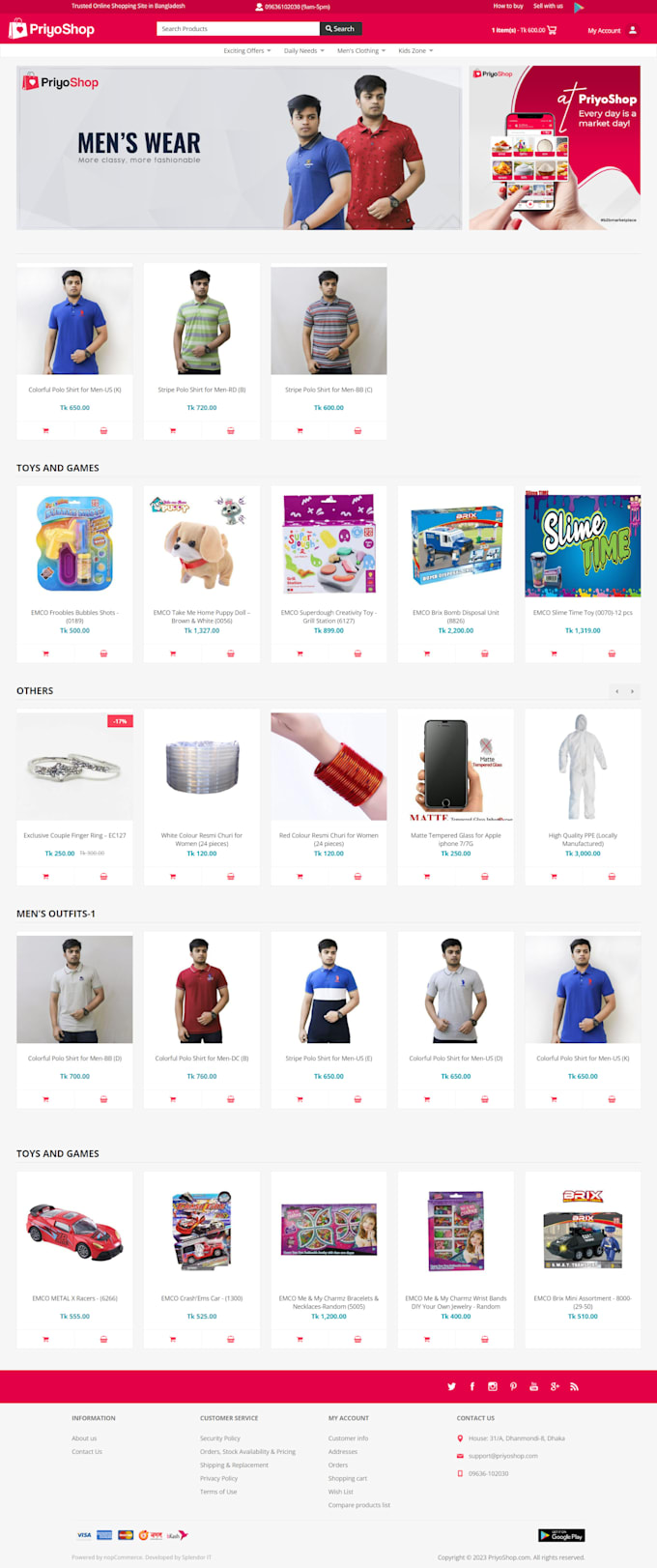Open the Pinterest icon in footer

tap(513, 1386)
